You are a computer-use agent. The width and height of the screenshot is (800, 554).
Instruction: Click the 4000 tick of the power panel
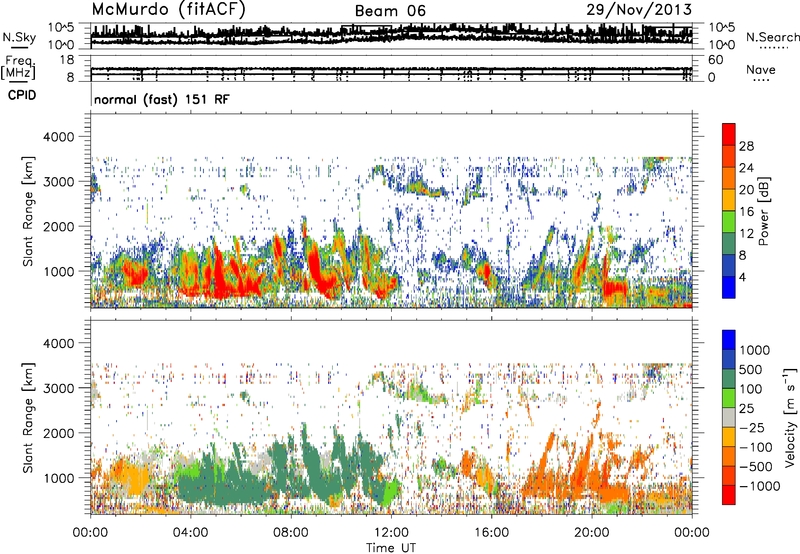pyautogui.click(x=59, y=137)
